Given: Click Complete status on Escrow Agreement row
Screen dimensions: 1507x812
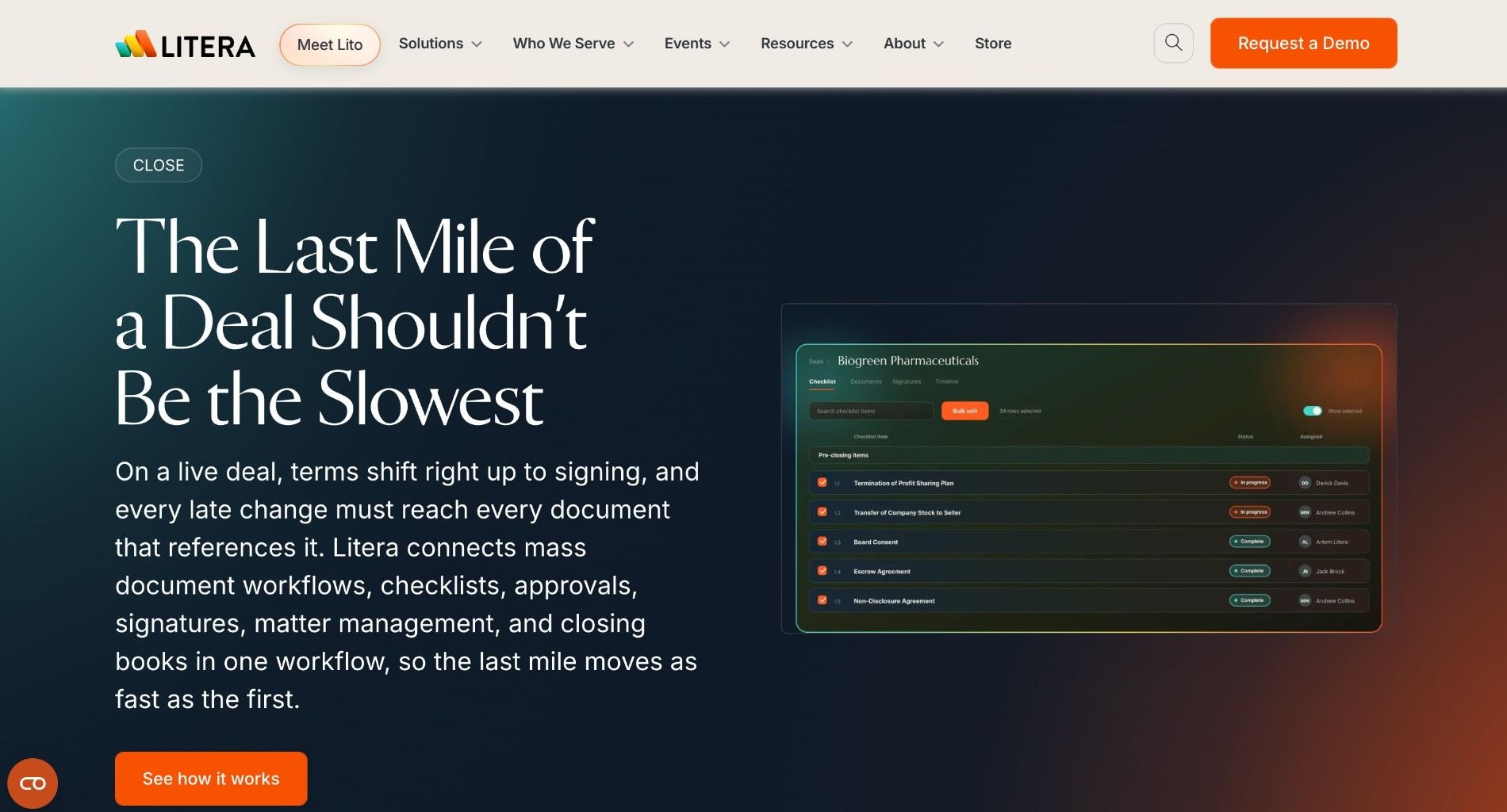Looking at the screenshot, I should (x=1250, y=570).
